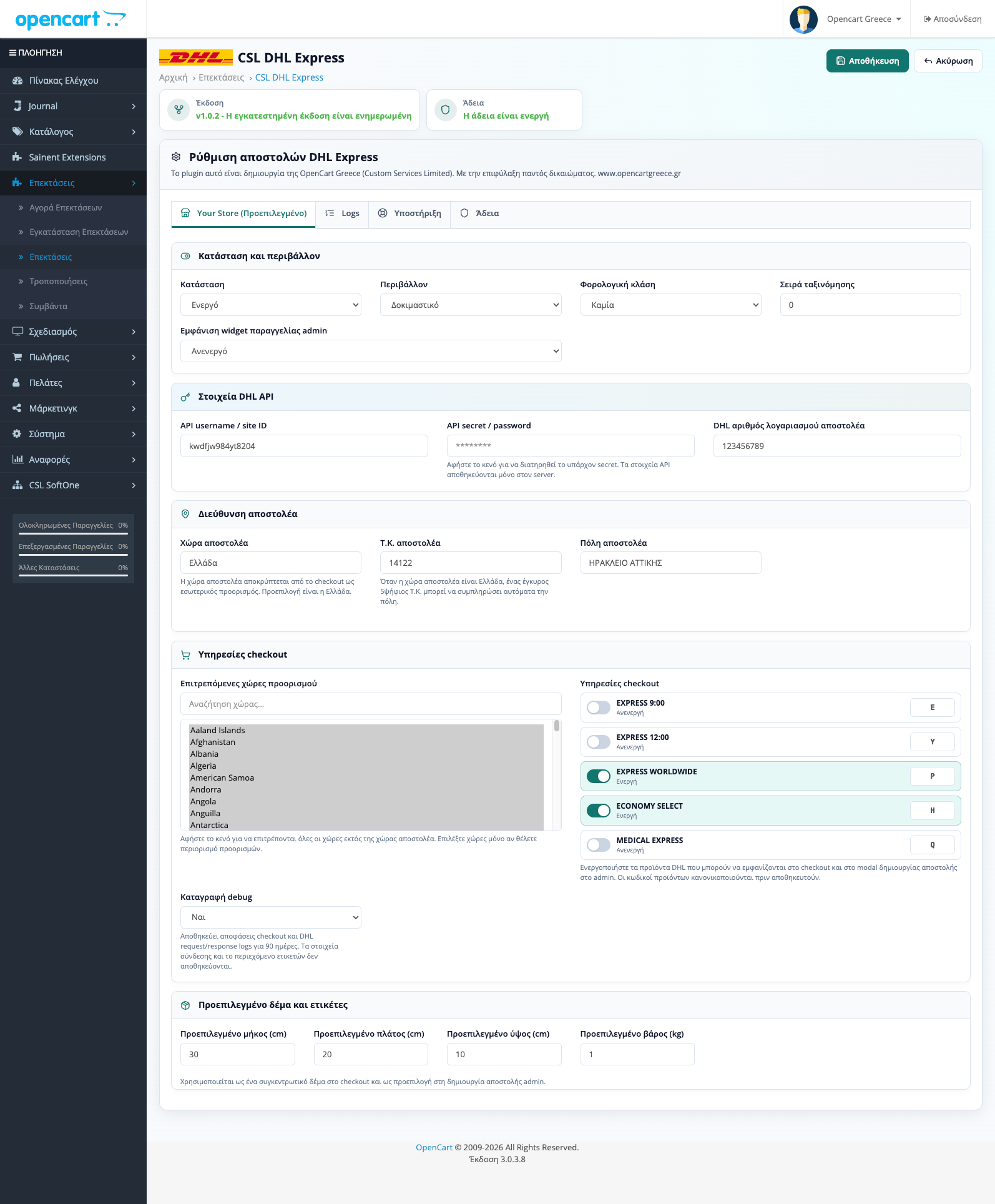This screenshot has width=995, height=1204.
Task: Focus the API username / site ID field
Action: [304, 446]
